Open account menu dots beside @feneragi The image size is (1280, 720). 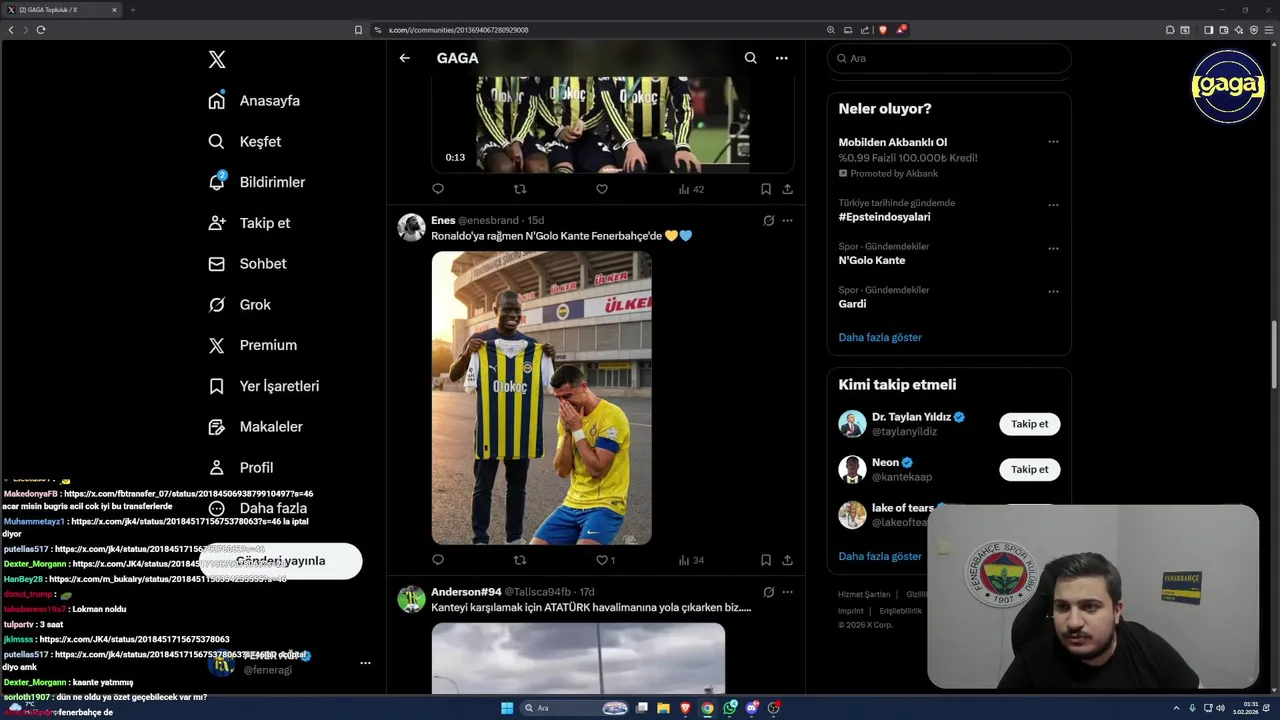(365, 663)
